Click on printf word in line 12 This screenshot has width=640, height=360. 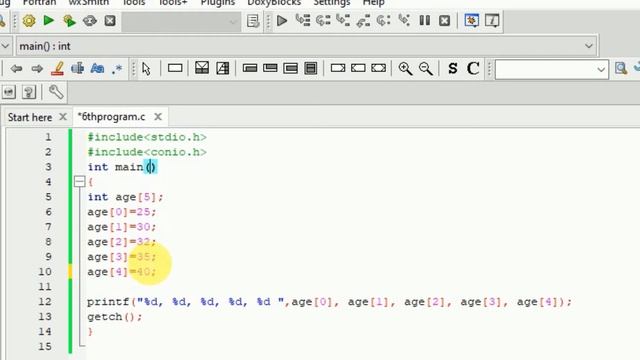click(x=108, y=302)
